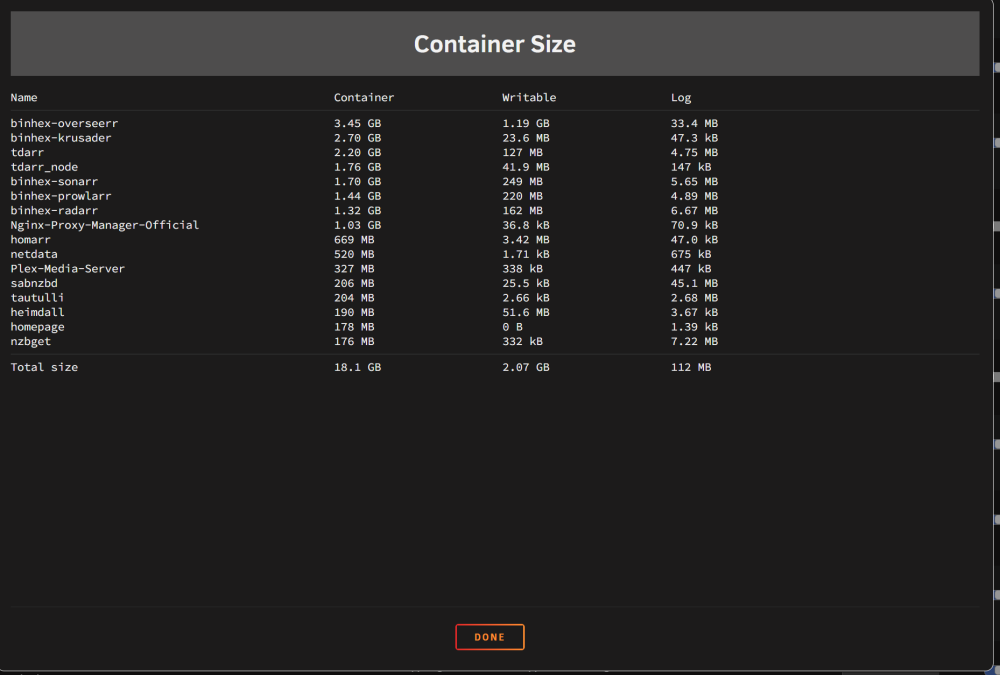Viewport: 1000px width, 675px height.
Task: Click the tautulli name
Action: pyautogui.click(x=37, y=298)
